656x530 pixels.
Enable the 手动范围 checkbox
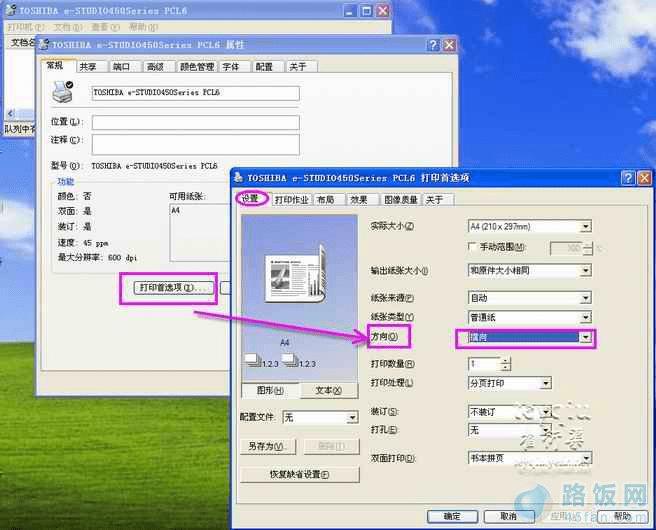[472, 247]
